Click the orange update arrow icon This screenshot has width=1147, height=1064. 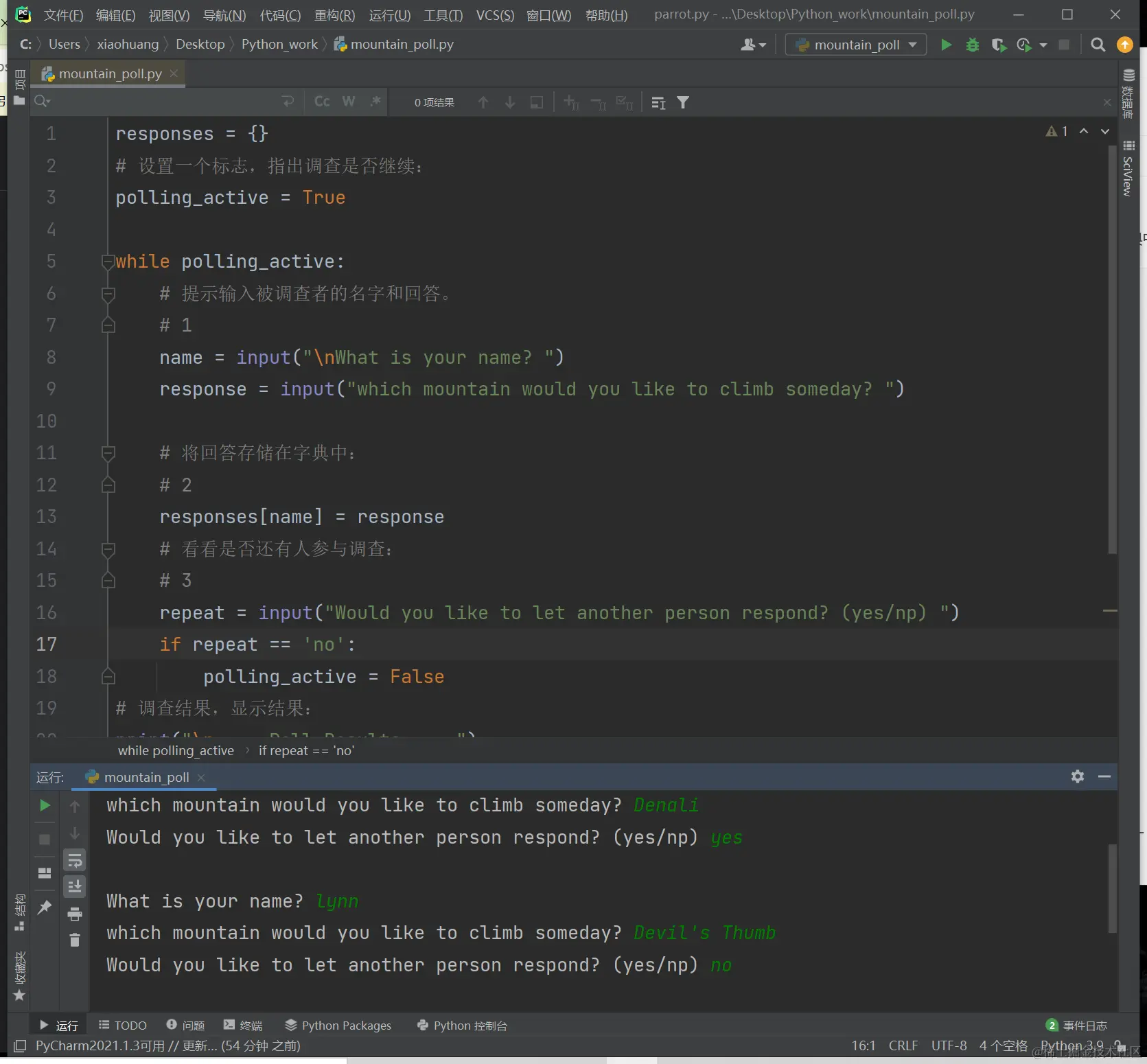(1125, 45)
